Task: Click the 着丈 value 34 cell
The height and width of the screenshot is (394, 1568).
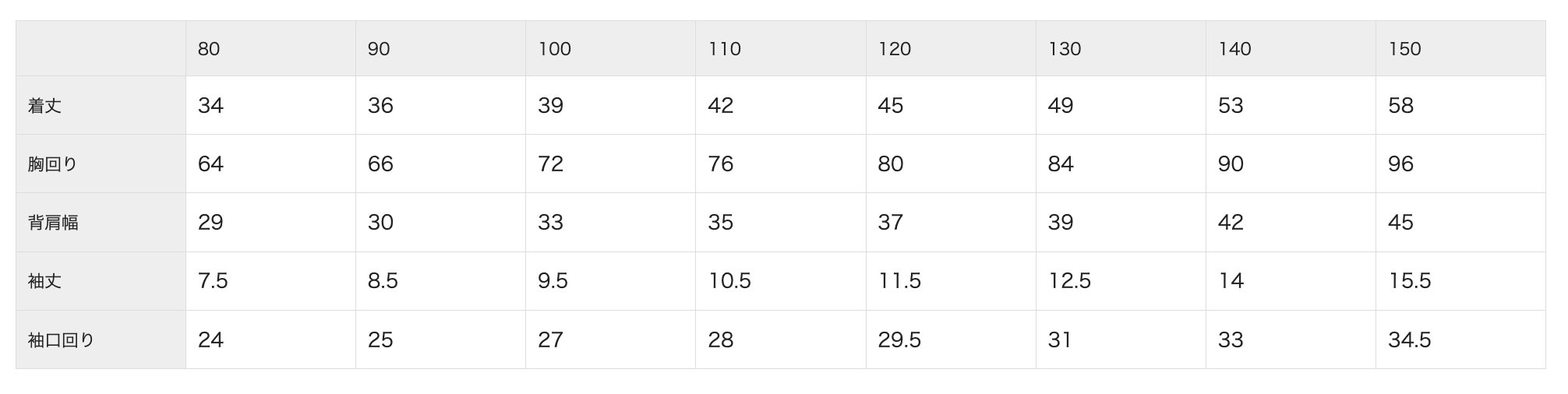Action: (x=270, y=105)
